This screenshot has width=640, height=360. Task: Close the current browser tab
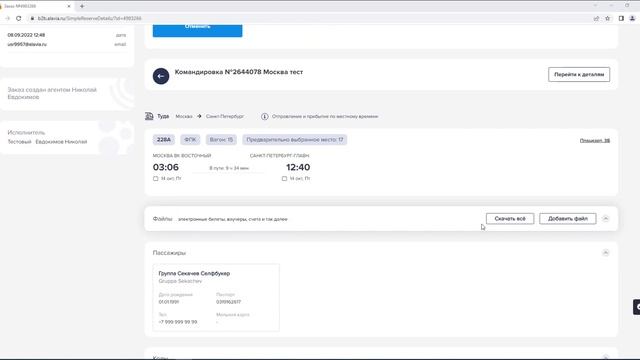pos(69,6)
